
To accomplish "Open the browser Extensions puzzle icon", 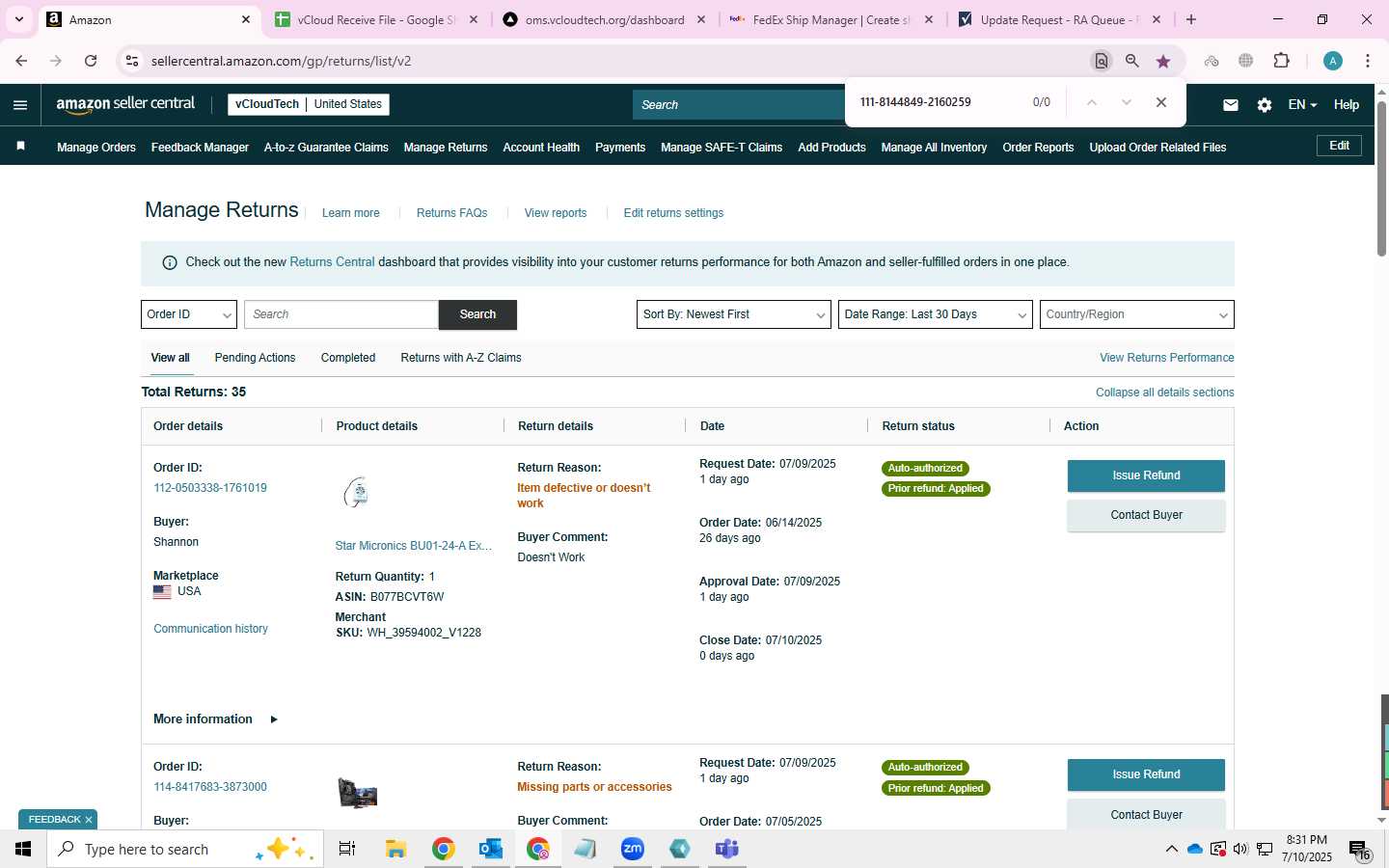I will [1281, 61].
